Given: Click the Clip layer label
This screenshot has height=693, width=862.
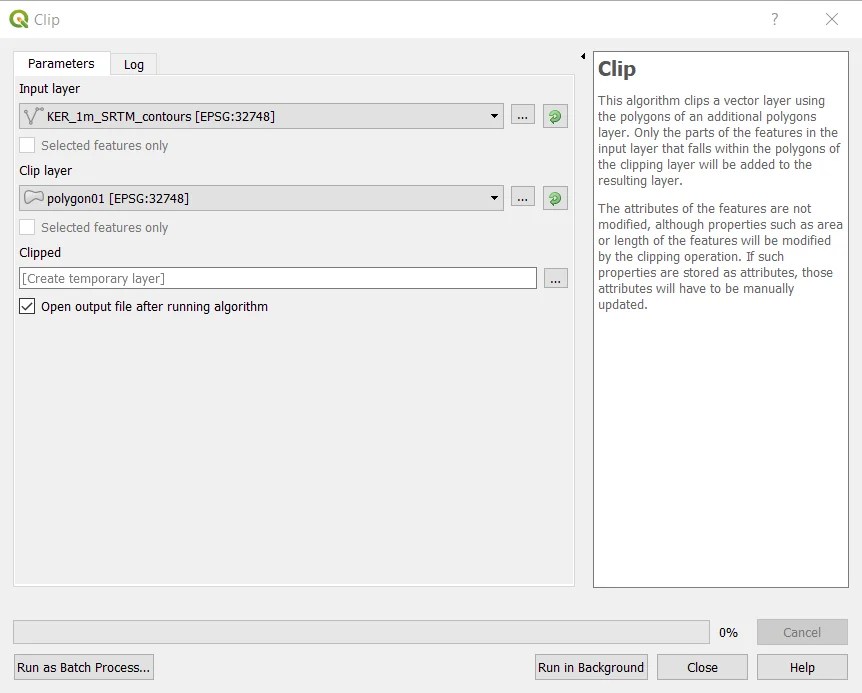Looking at the screenshot, I should 46,170.
